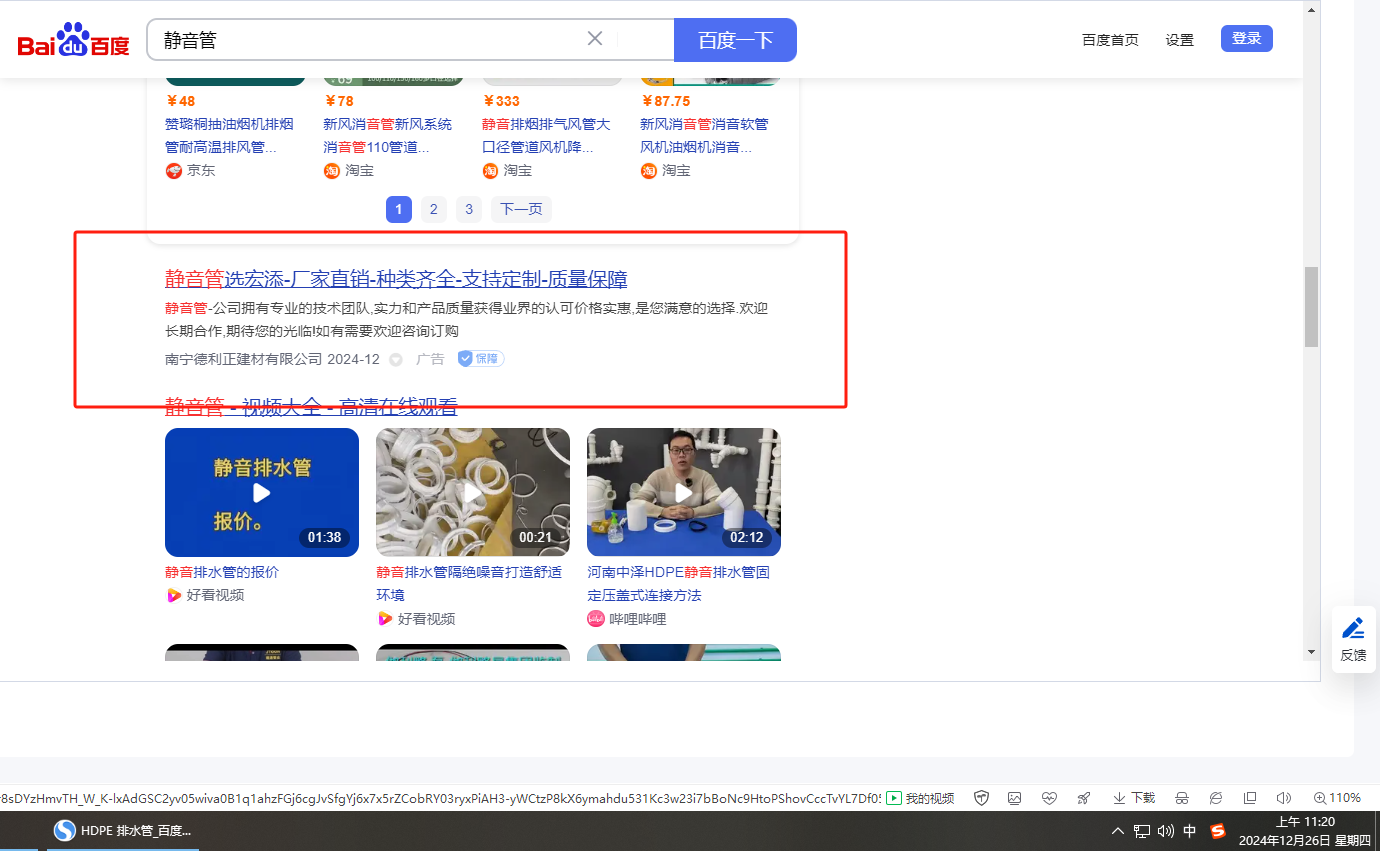Image resolution: width=1380 pixels, height=851 pixels.
Task: Play the 静音排水管 报价 video thumbnail
Action: click(262, 492)
